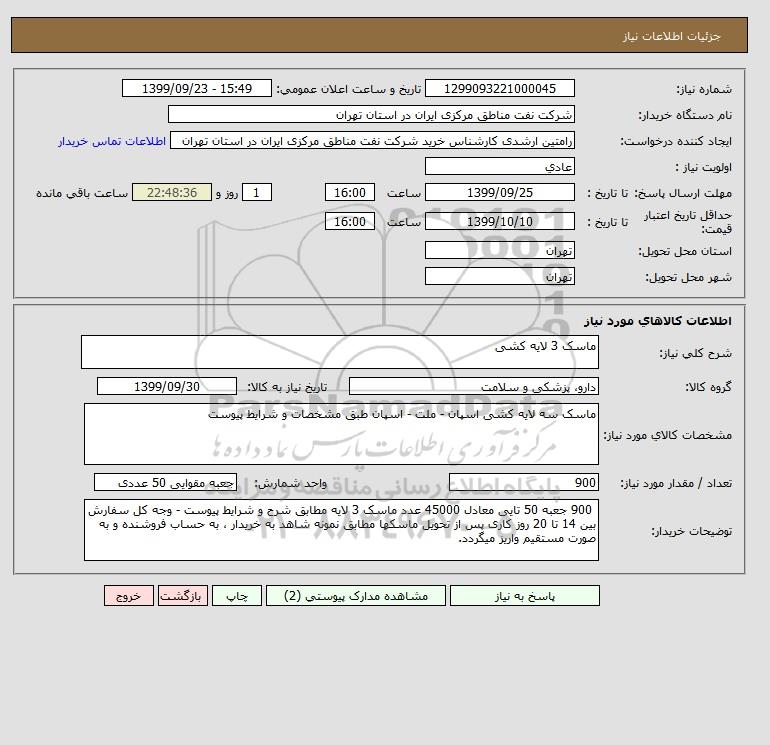Select the شماره نیاز field 1299093221000045
Screen dimensions: 770x745
(x=499, y=88)
